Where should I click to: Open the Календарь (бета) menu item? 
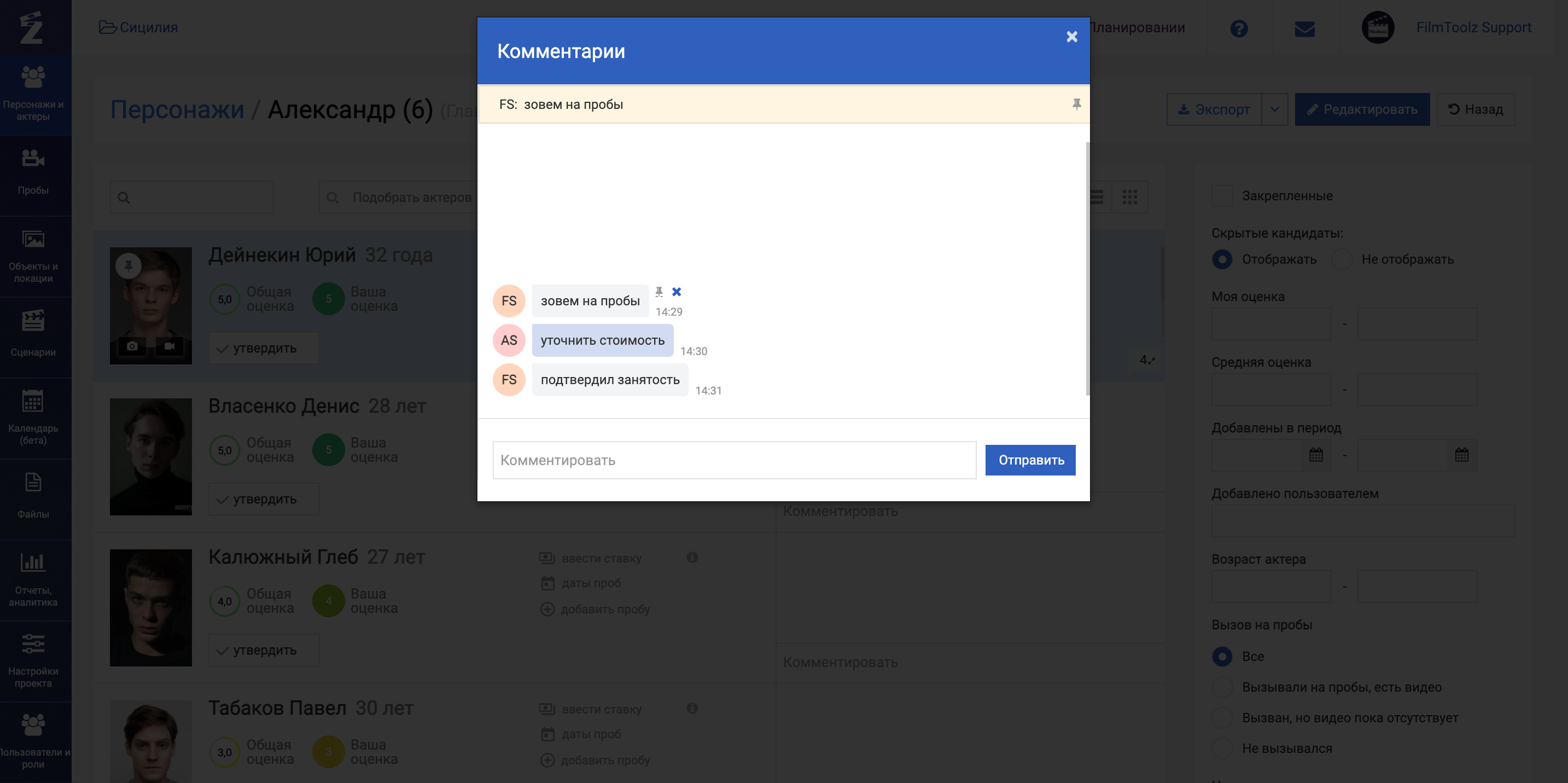[x=33, y=417]
